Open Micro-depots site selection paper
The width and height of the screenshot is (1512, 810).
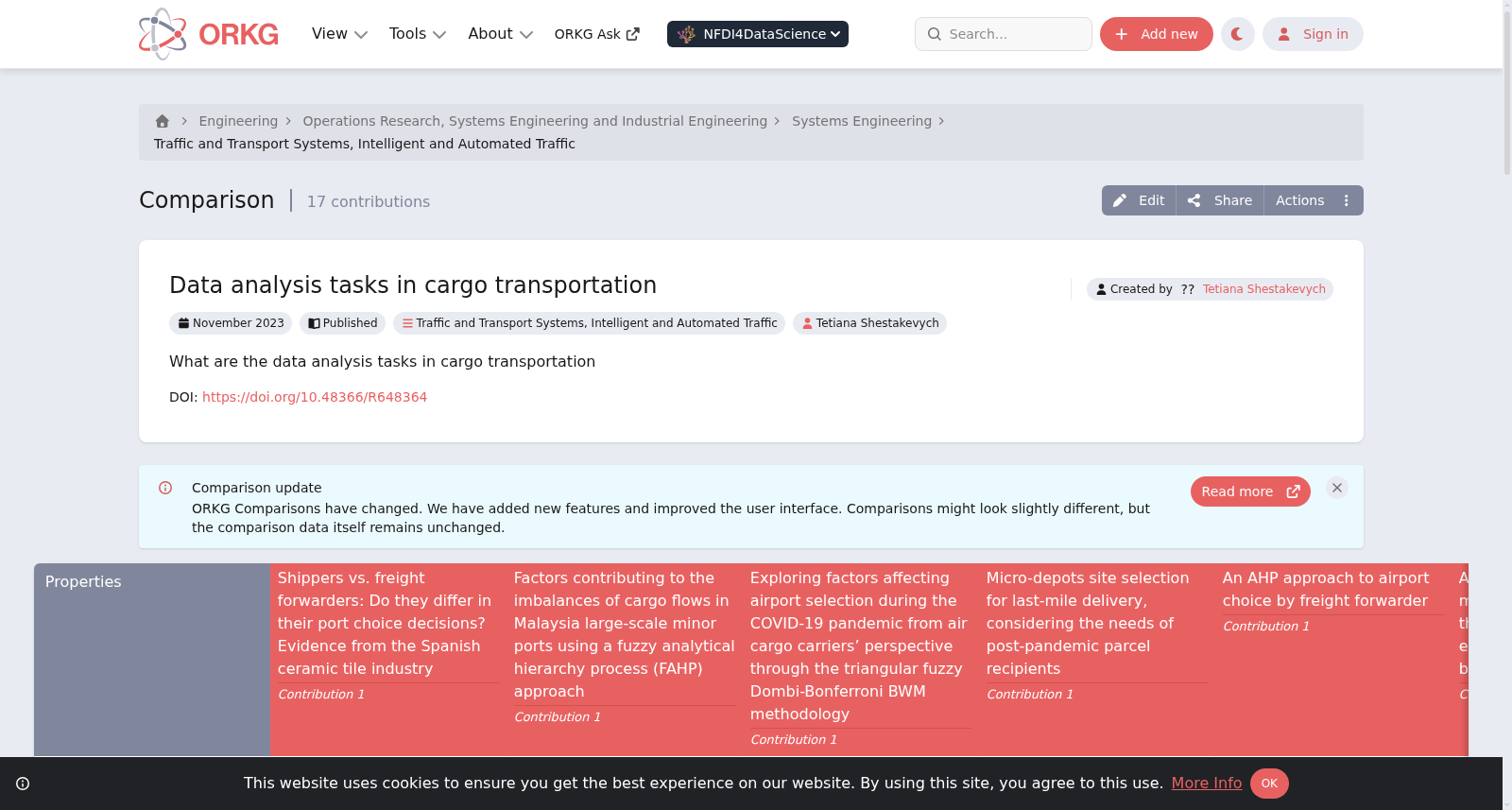(1088, 623)
